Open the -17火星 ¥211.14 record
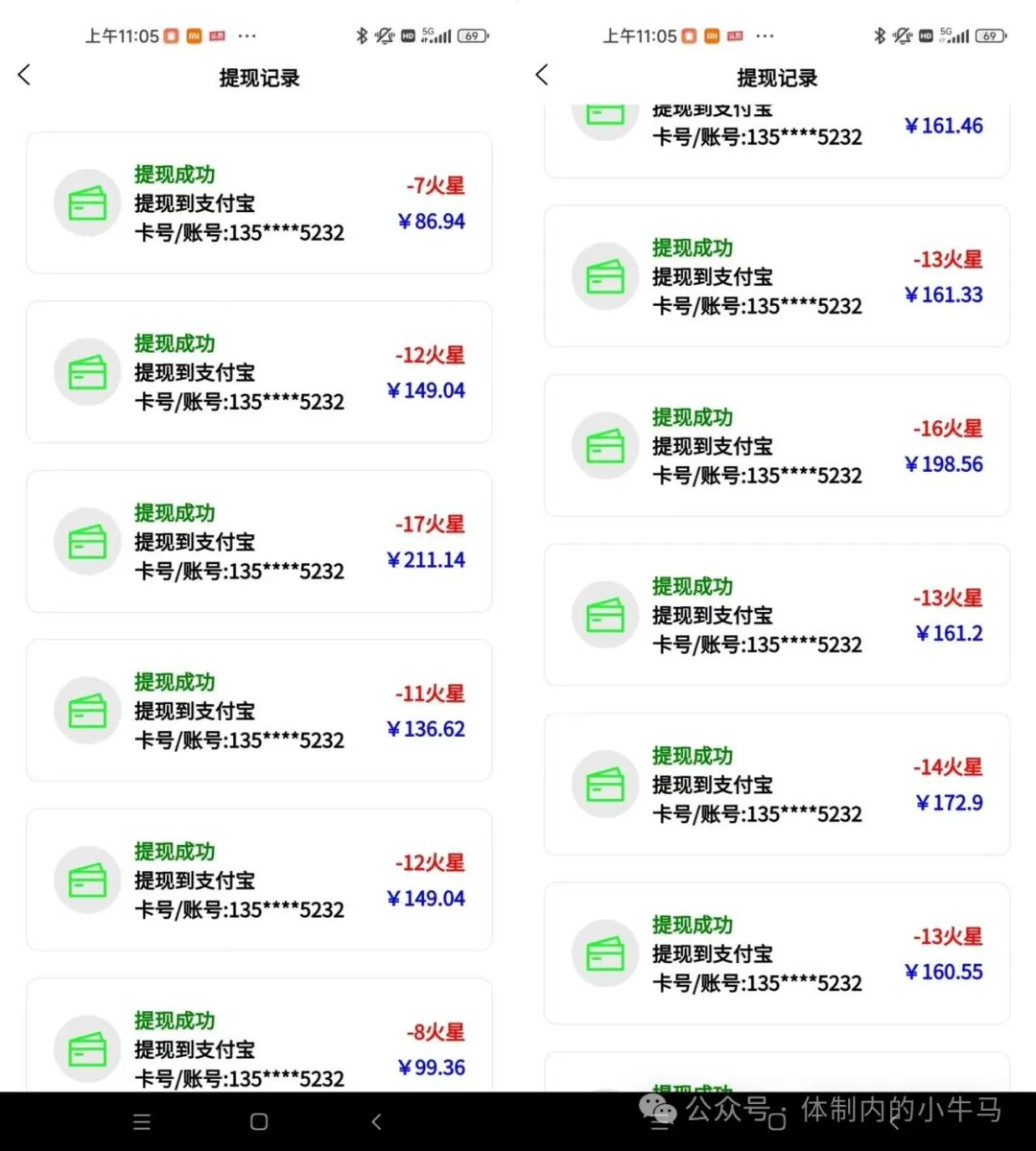Screen dimensions: 1036x1151 [259, 542]
